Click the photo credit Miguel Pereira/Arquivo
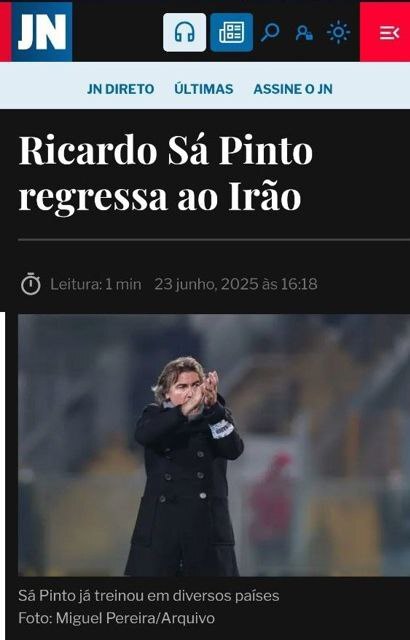The height and width of the screenshot is (640, 410). [x=135, y=618]
